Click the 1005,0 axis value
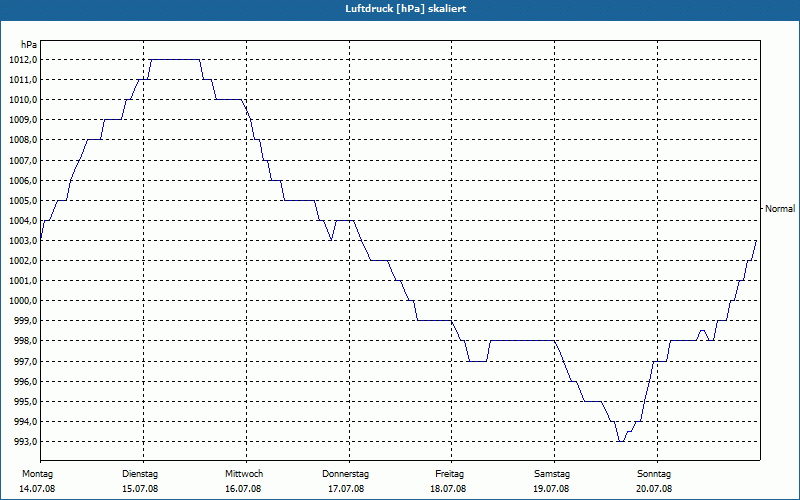The image size is (800, 500). click(23, 201)
